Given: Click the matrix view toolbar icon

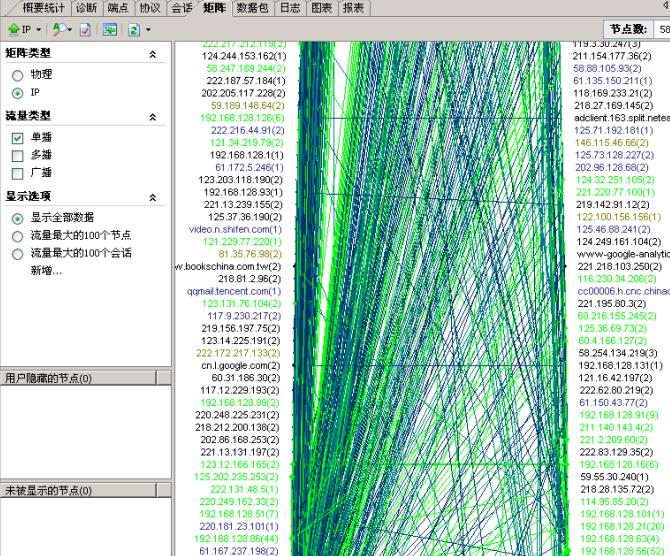Looking at the screenshot, I should pyautogui.click(x=110, y=30).
